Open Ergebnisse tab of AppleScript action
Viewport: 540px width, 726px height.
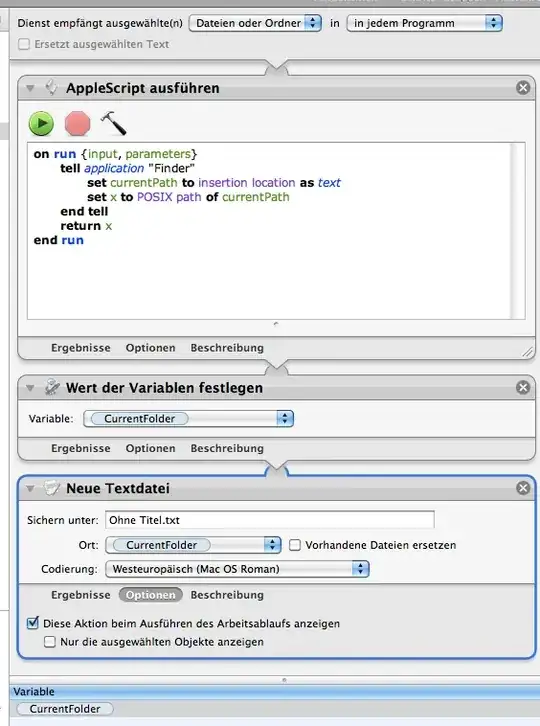[81, 348]
